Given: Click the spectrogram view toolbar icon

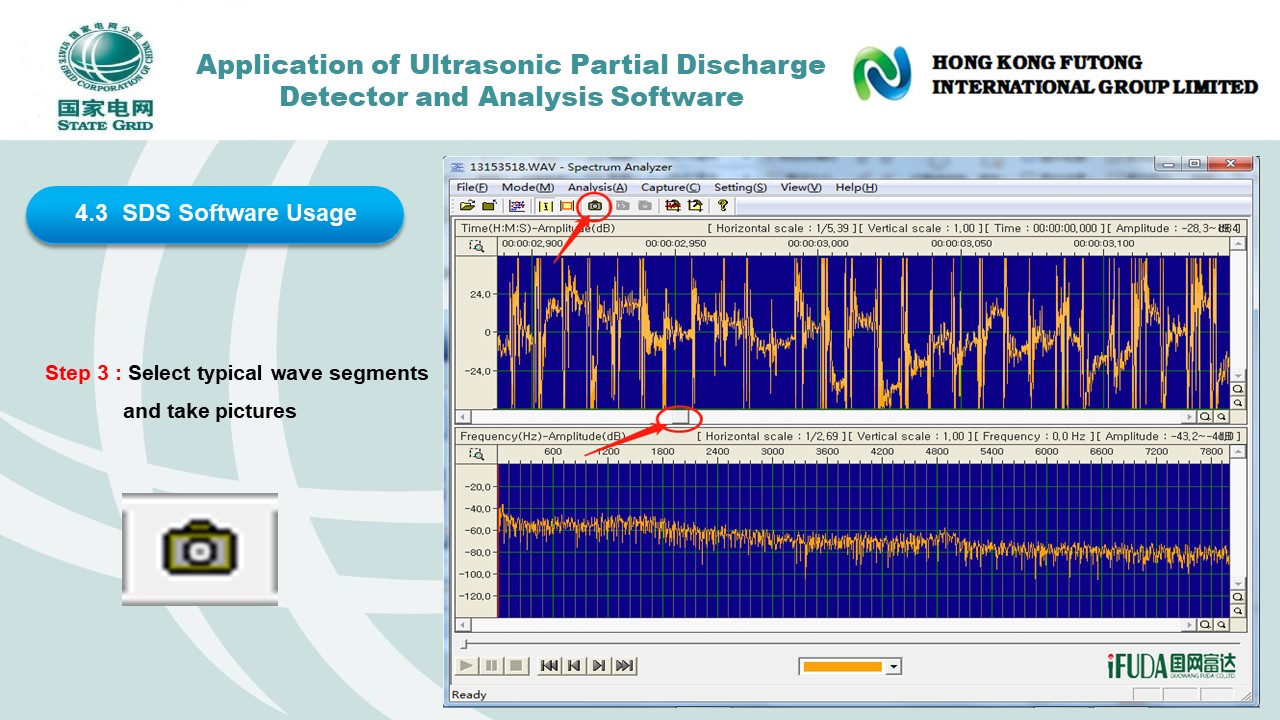Looking at the screenshot, I should point(516,206).
